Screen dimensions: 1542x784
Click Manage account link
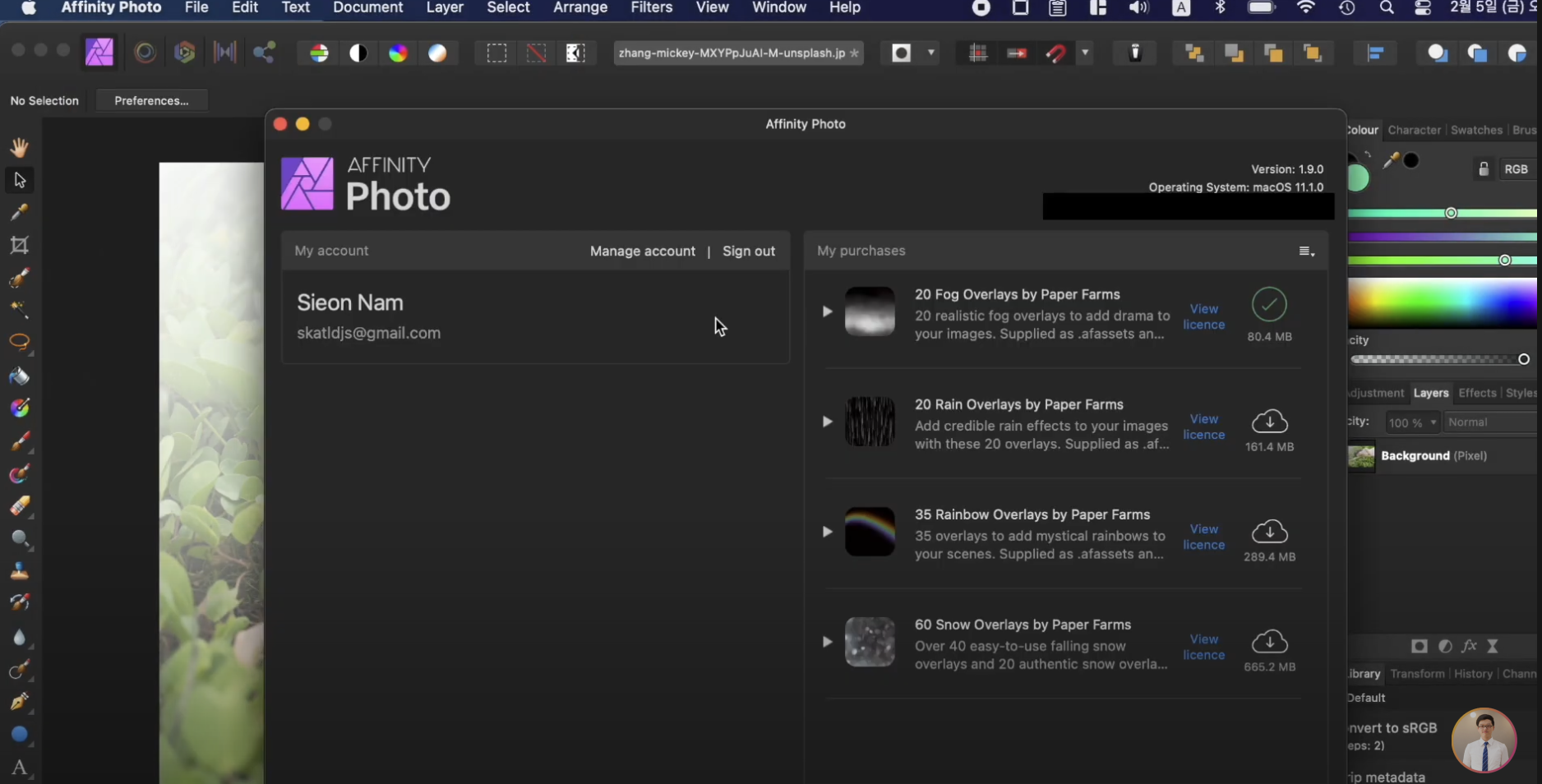pos(643,251)
